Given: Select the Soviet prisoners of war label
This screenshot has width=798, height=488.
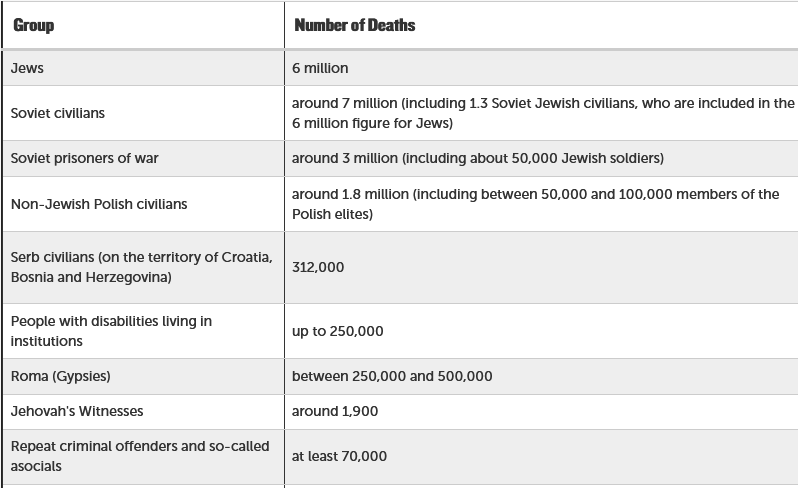Looking at the screenshot, I should click(84, 158).
